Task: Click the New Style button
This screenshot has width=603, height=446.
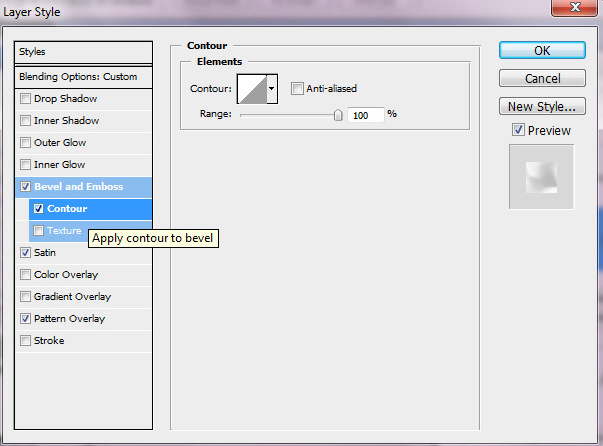Action: pyautogui.click(x=541, y=106)
